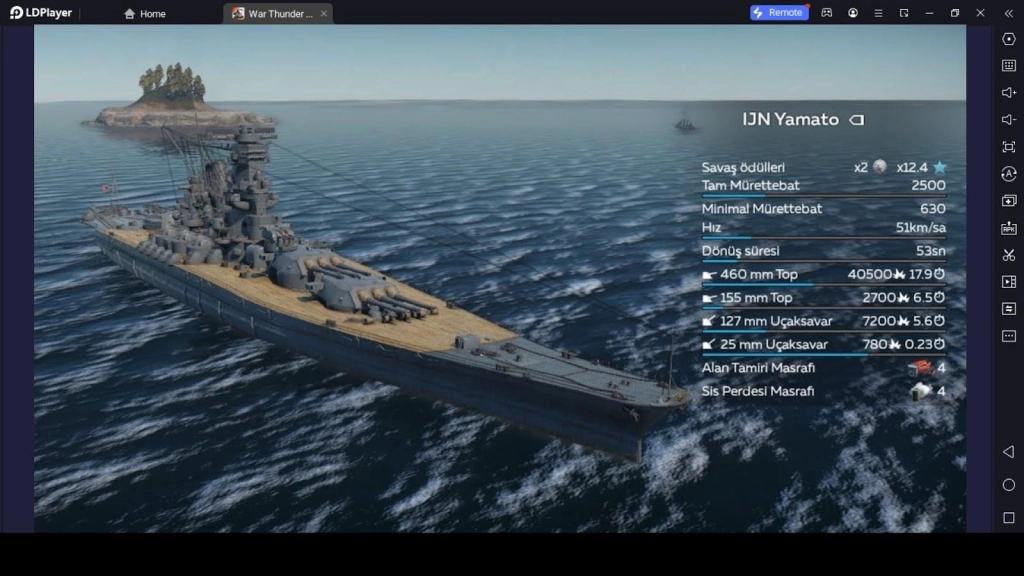The image size is (1024, 576).
Task: Increase the emulator volume
Action: tap(1007, 92)
